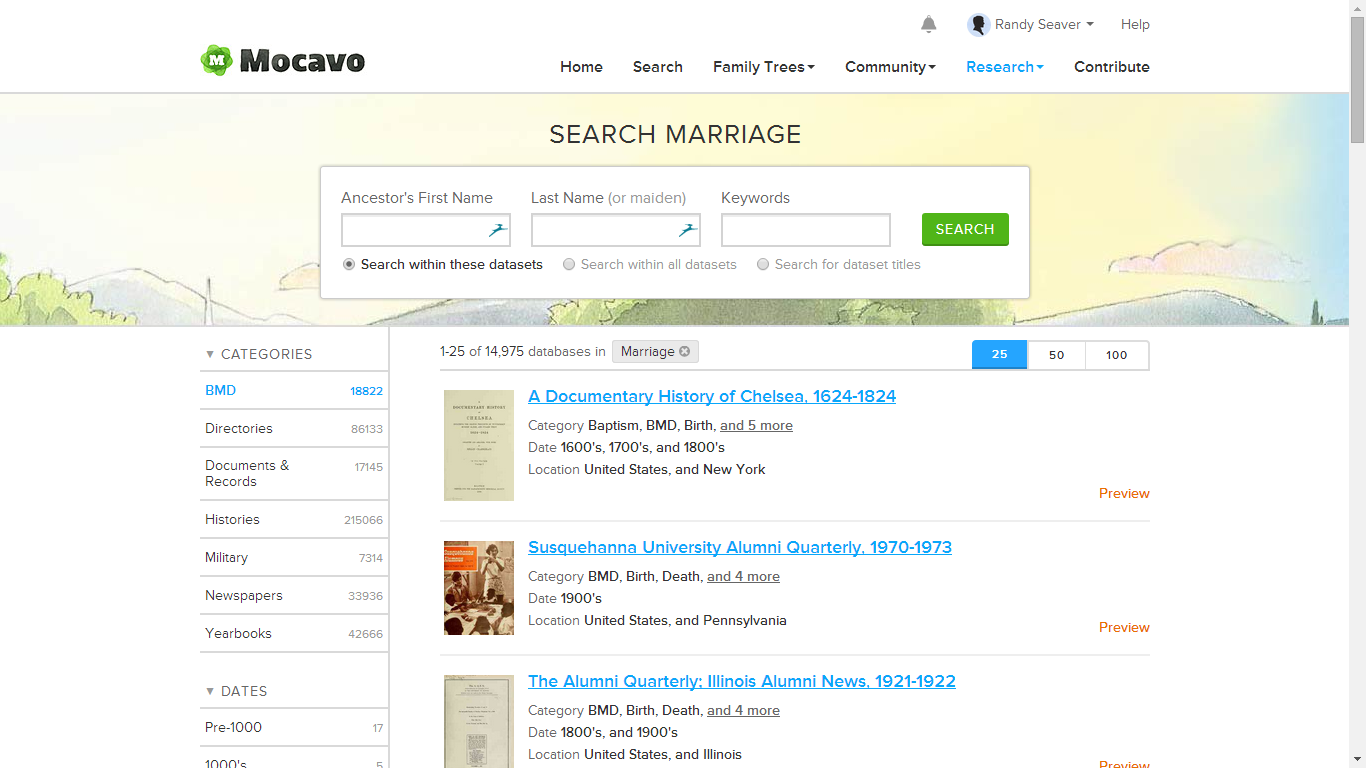Screen dimensions: 1366x768
Task: Remove the Marriage filter tag
Action: click(x=684, y=351)
